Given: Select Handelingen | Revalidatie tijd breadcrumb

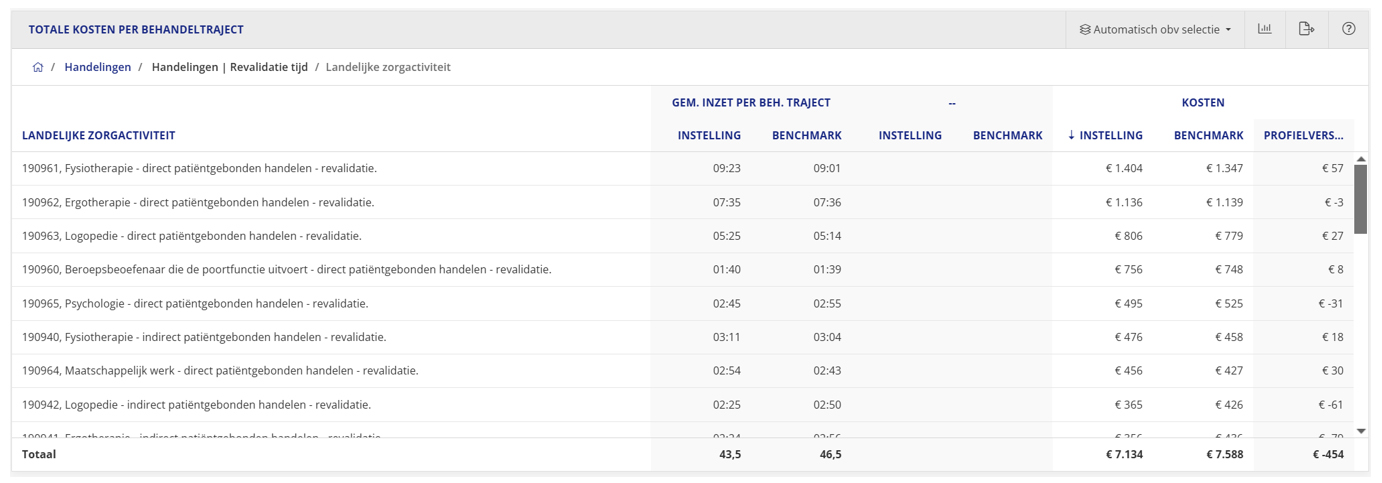Looking at the screenshot, I should click(230, 67).
